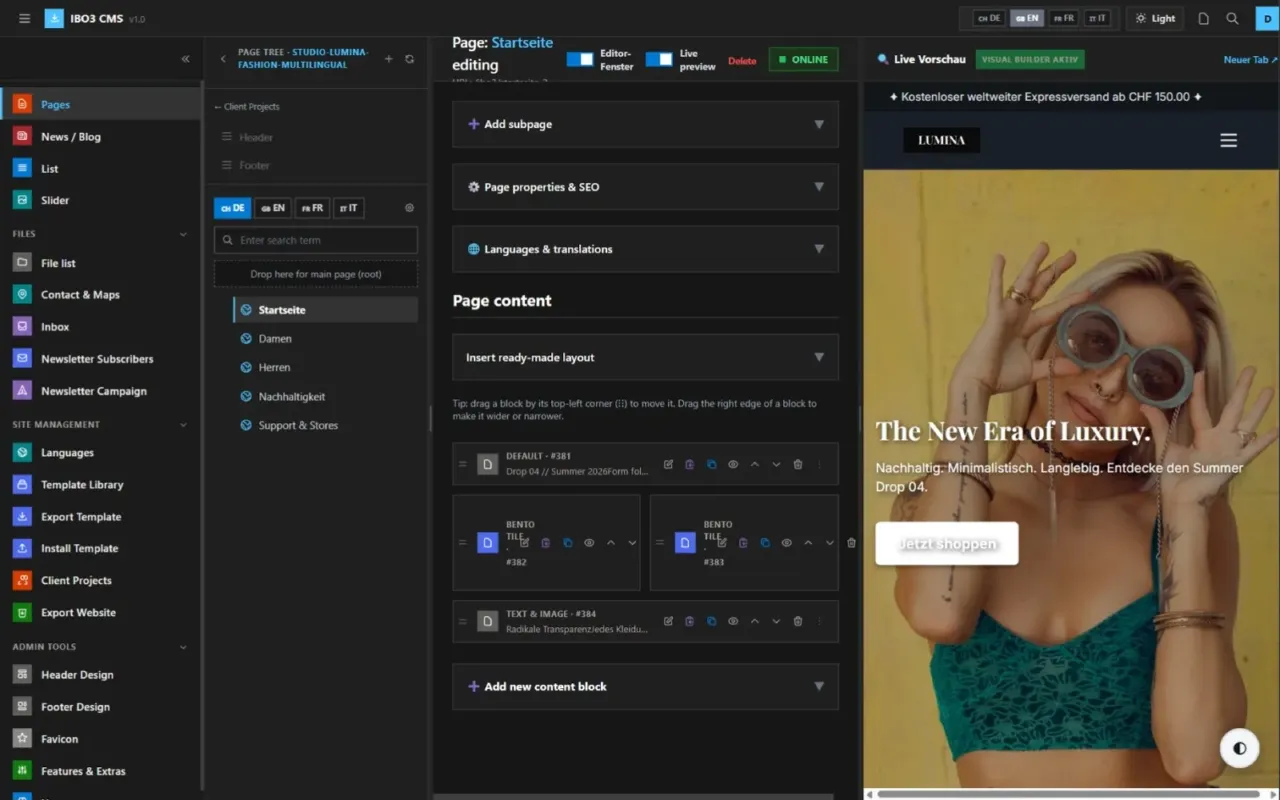Image resolution: width=1280 pixels, height=800 pixels.
Task: Open the hamburger menu in the top bar
Action: [24, 18]
